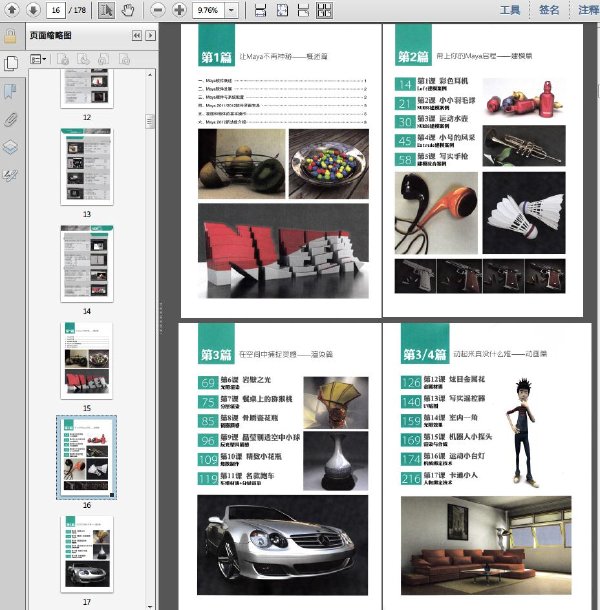Activate the text selection cursor tool
The image size is (600, 610).
pyautogui.click(x=106, y=10)
